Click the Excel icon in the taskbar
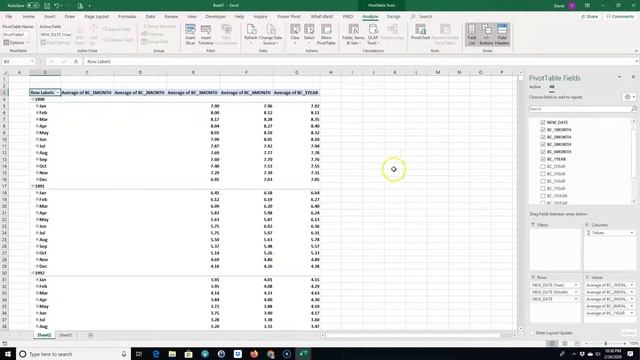 click(303, 354)
